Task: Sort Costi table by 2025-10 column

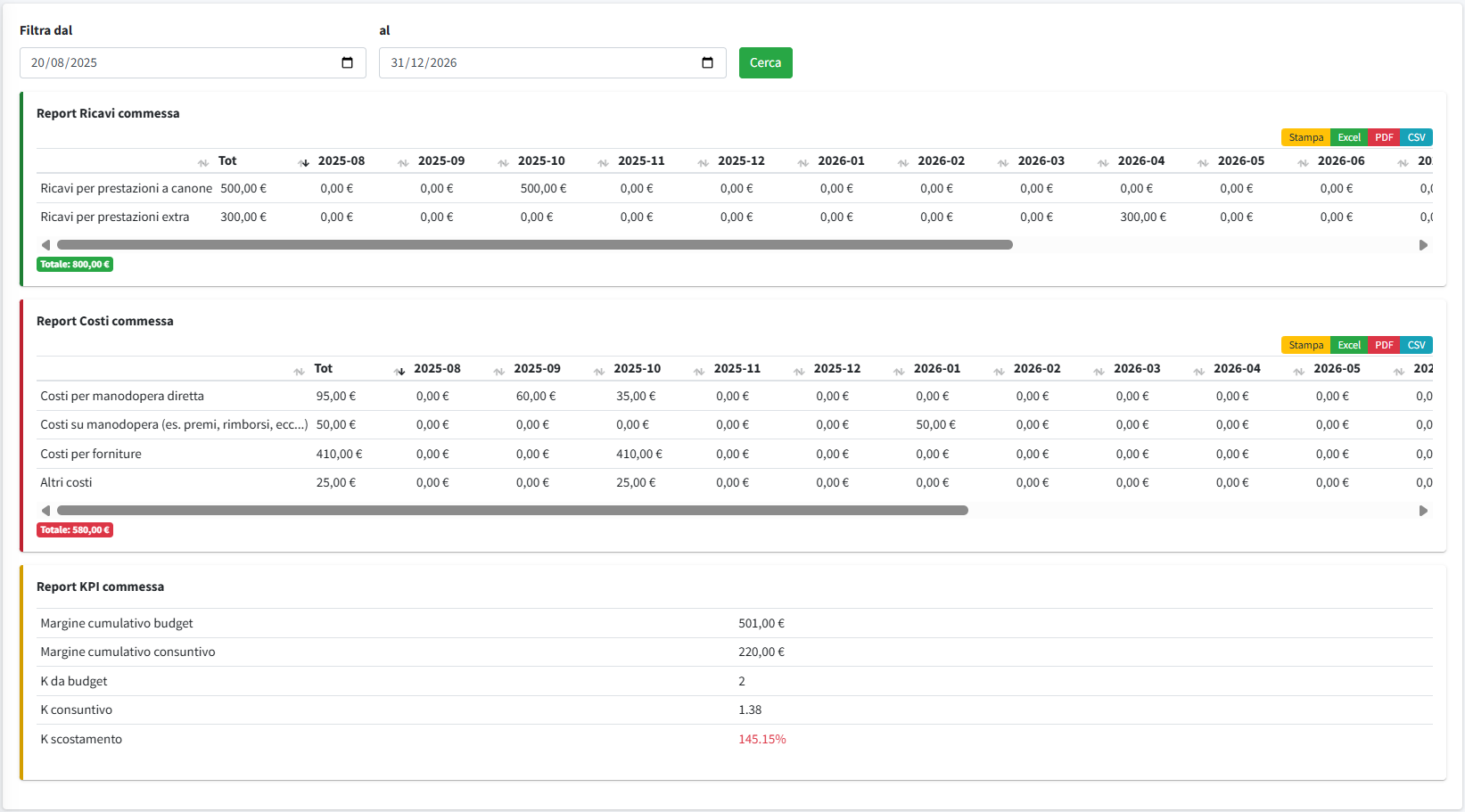Action: 637,369
